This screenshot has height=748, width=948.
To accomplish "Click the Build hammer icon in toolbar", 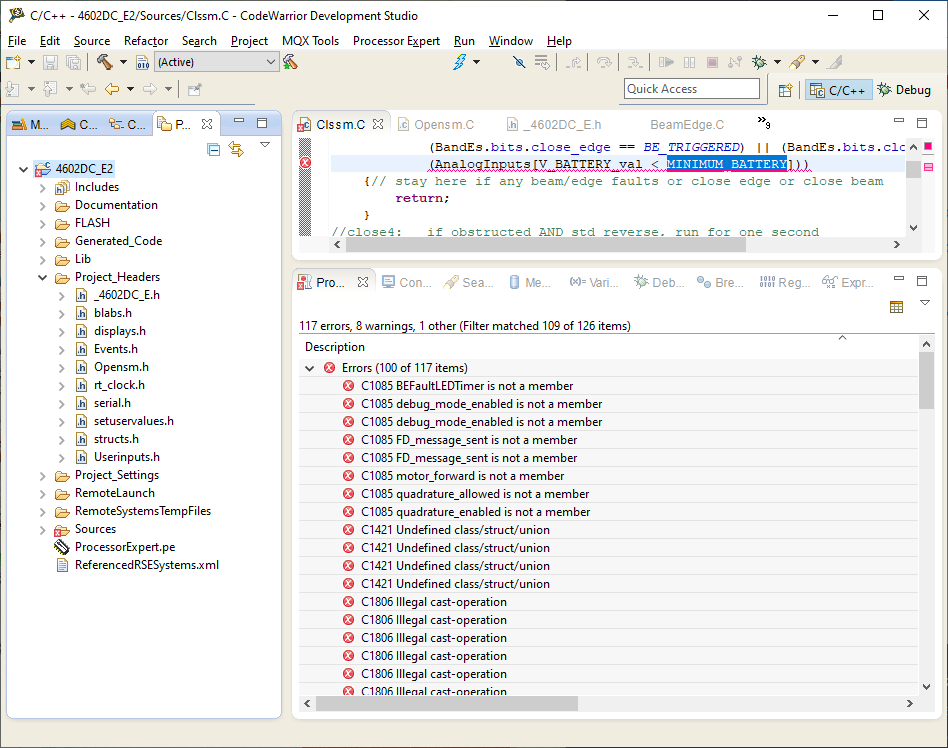I will coord(104,62).
